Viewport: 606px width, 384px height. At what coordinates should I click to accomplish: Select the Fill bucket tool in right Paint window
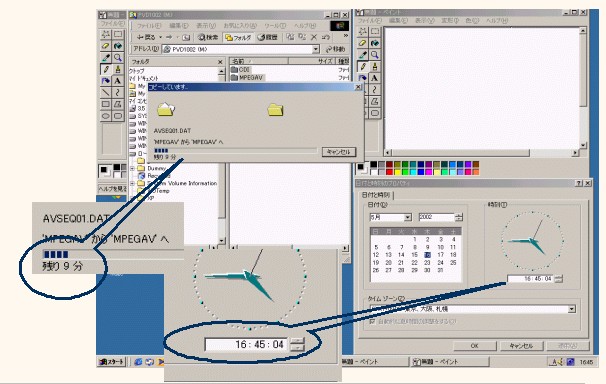374,43
